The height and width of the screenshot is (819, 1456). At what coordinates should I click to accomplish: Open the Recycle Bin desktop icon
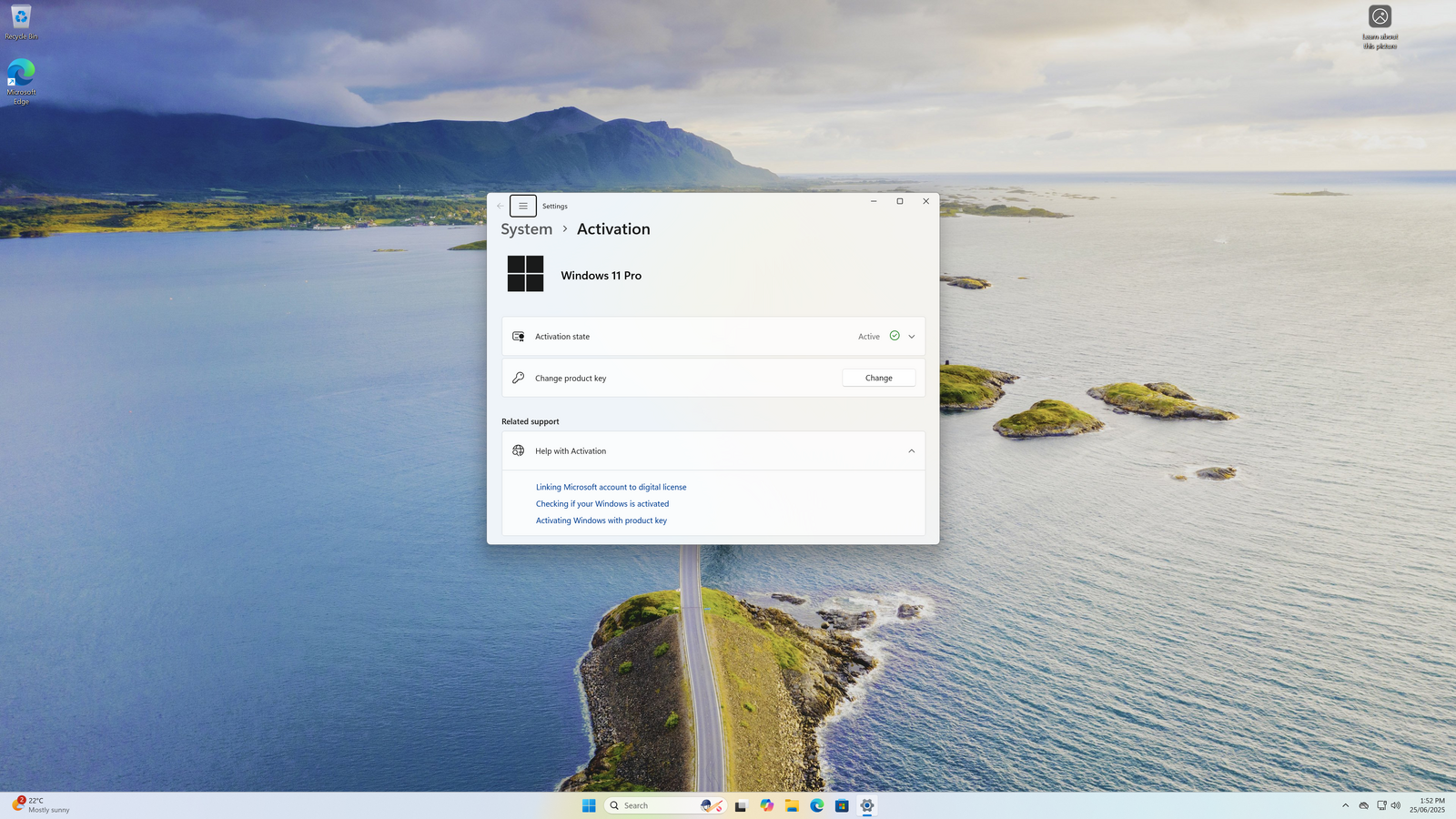[21, 23]
